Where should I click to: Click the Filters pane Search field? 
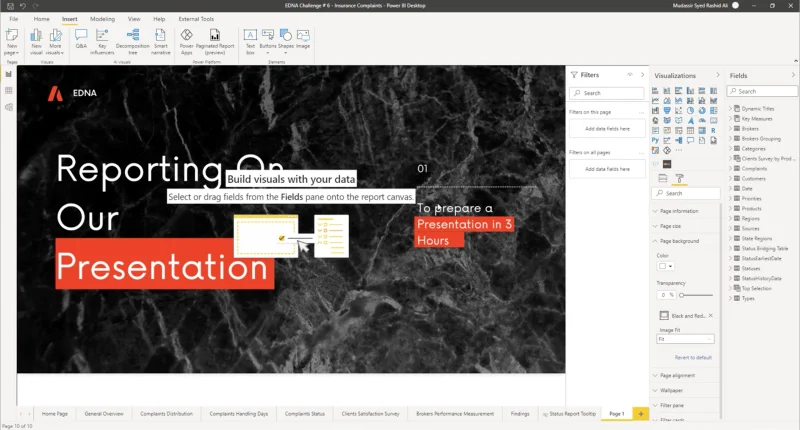607,93
